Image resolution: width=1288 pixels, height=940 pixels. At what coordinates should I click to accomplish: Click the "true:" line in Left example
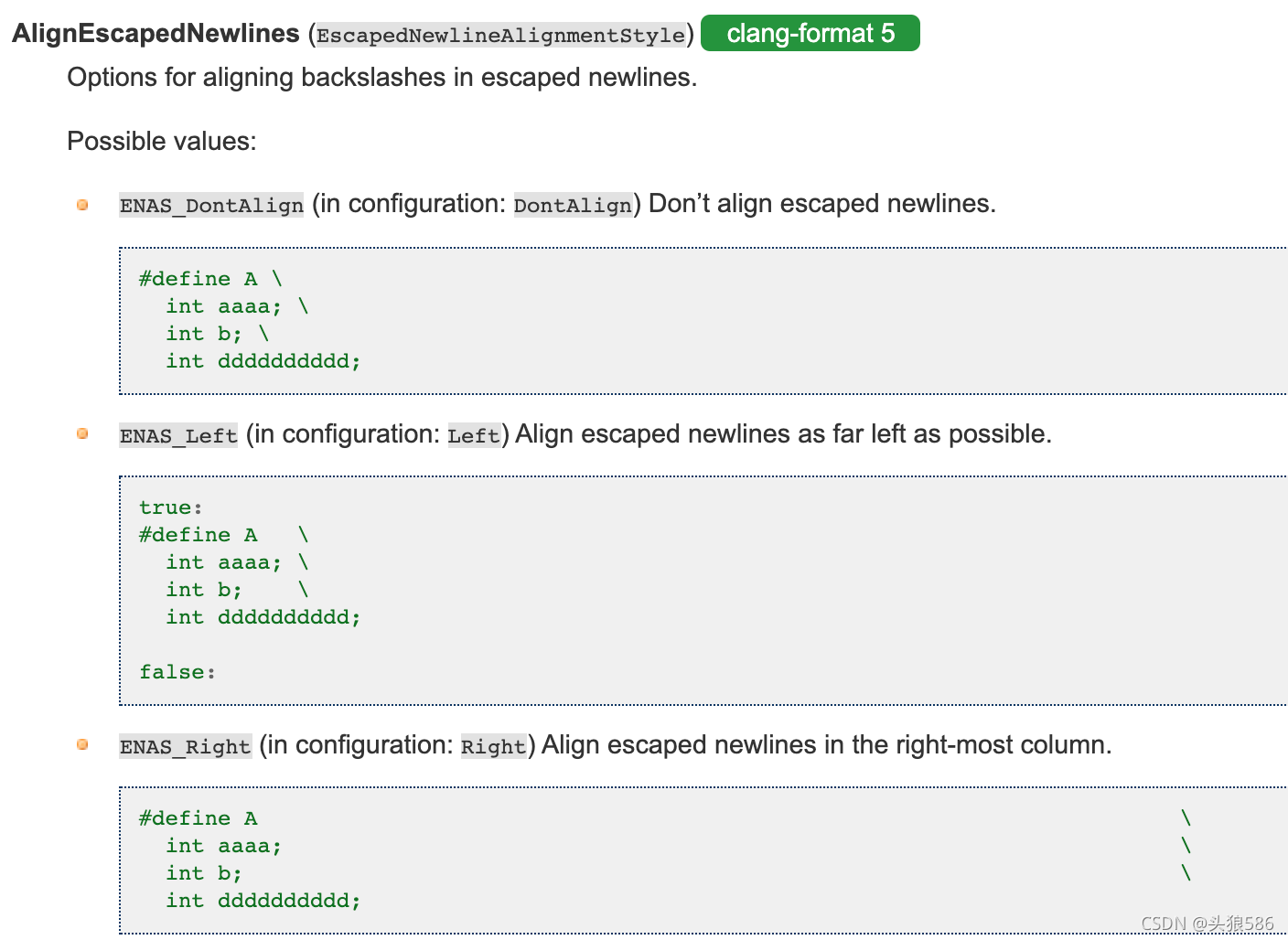click(171, 507)
